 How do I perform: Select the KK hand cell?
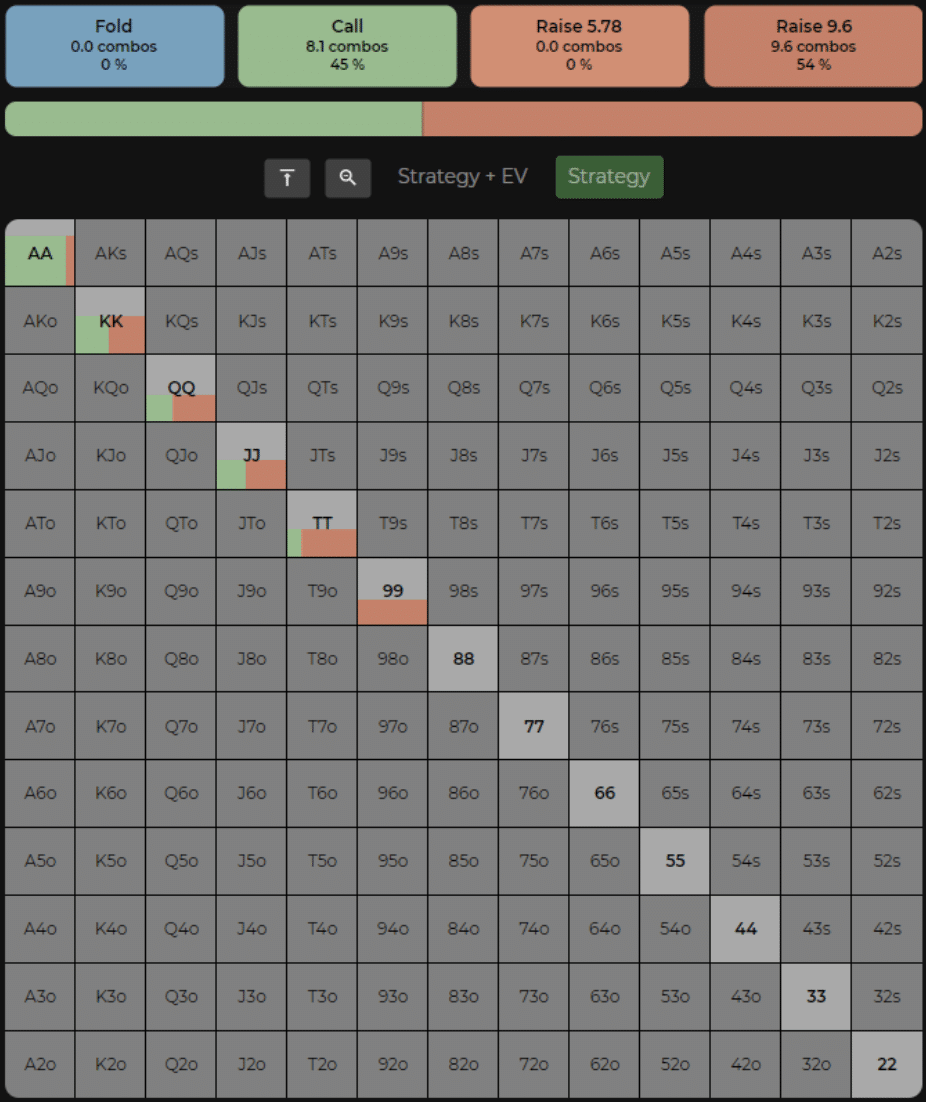click(110, 320)
